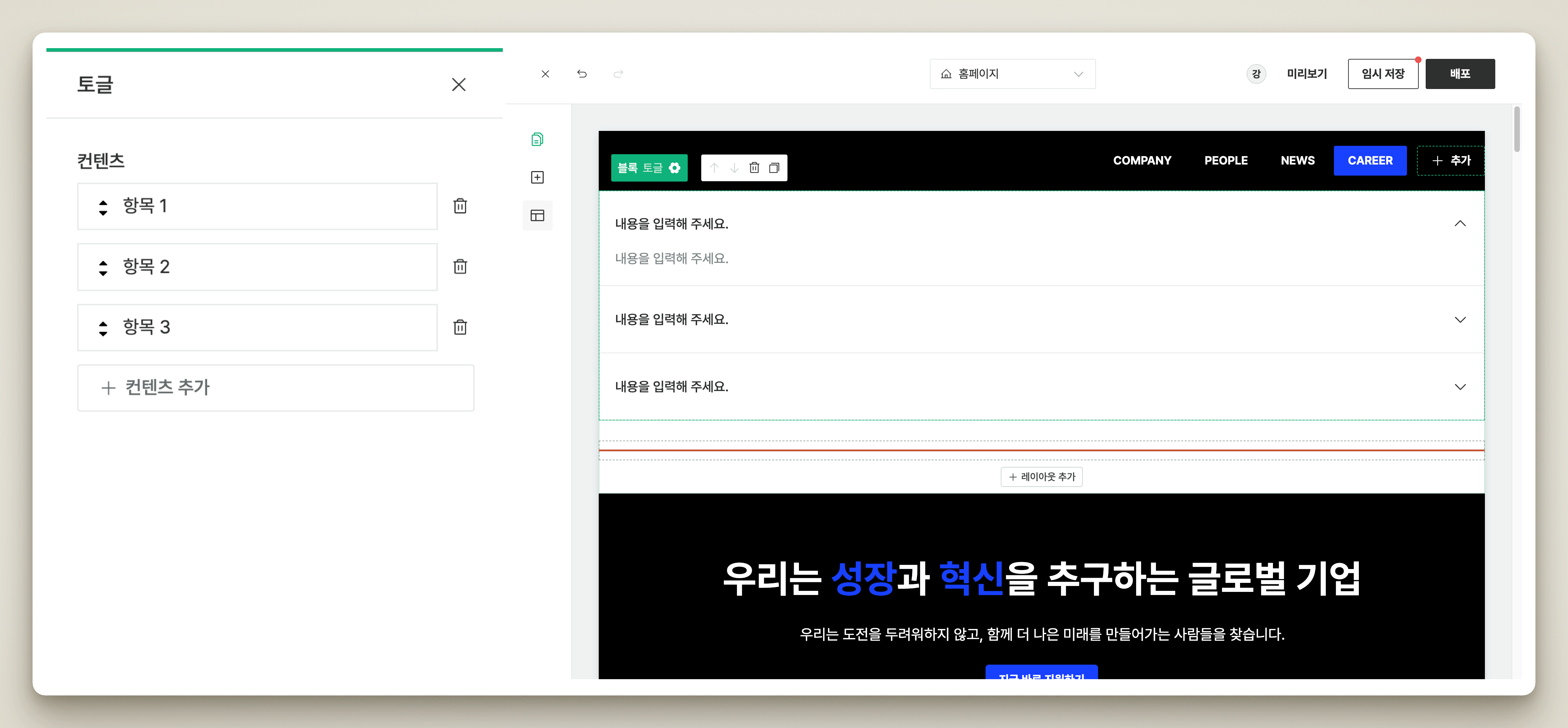Screen dimensions: 1568x728
Task: Edit the first toggle title text
Action: pos(671,224)
